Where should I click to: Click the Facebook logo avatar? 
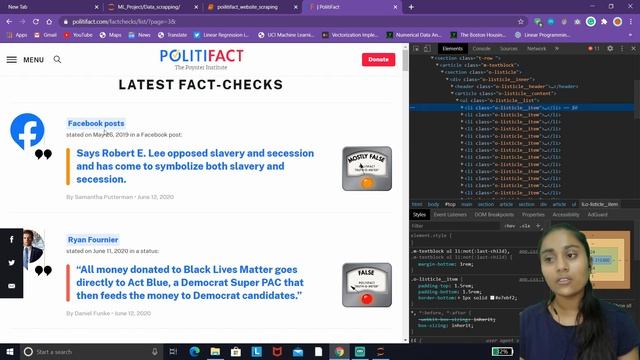coord(27,131)
